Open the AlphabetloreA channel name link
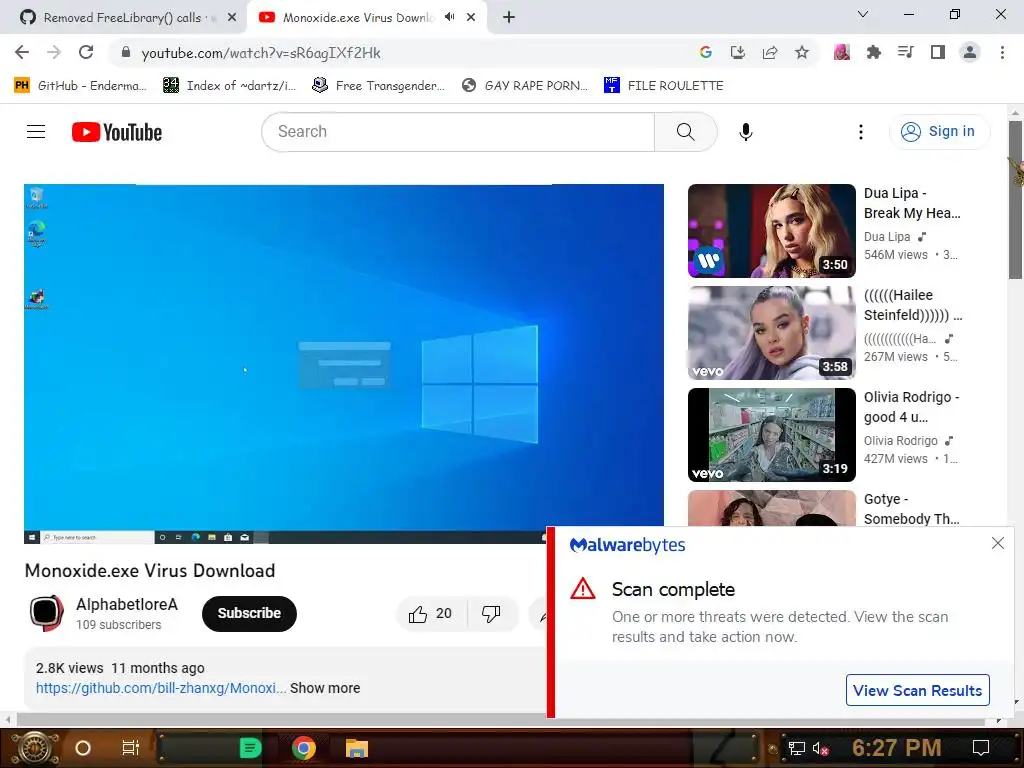The image size is (1024, 768). point(127,605)
